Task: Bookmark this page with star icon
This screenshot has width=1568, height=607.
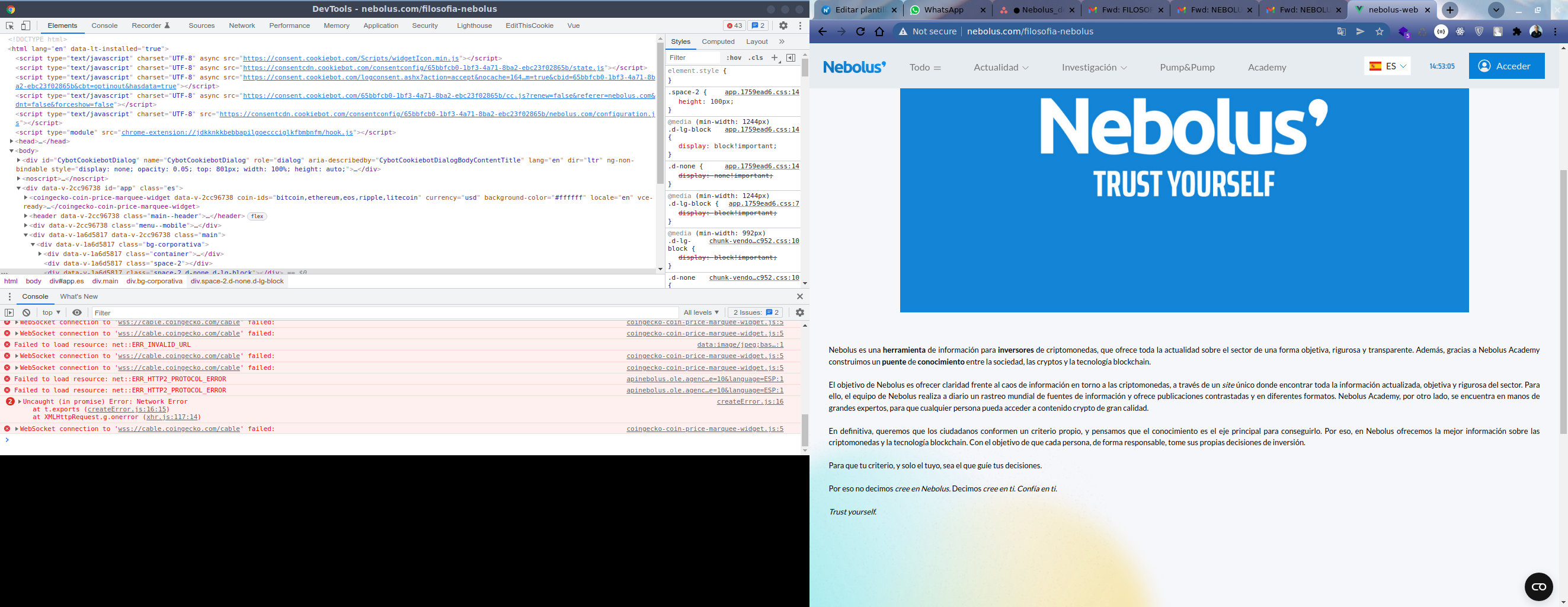Action: [x=1380, y=31]
